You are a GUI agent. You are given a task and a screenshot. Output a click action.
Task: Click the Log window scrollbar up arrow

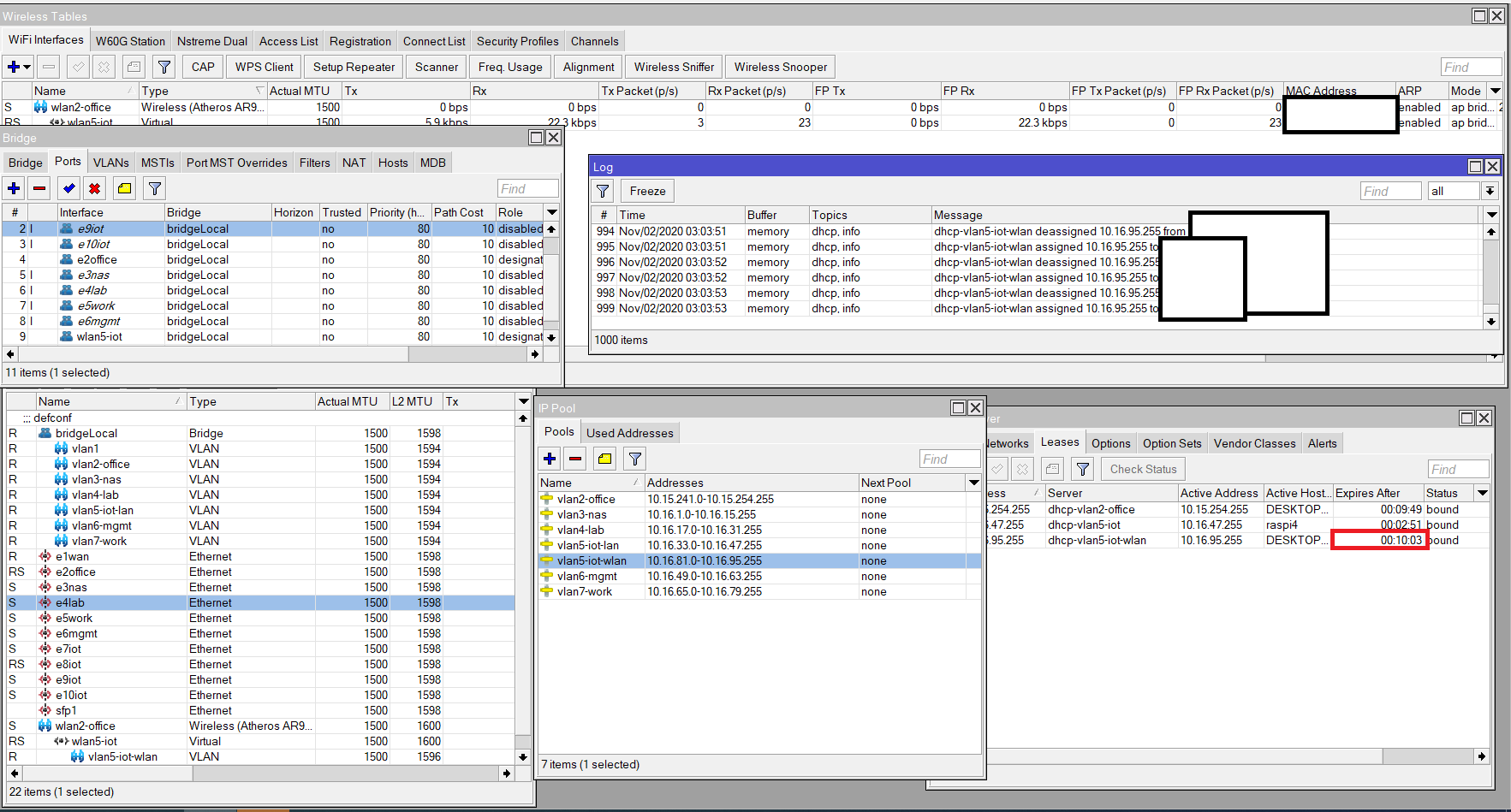coord(1491,232)
